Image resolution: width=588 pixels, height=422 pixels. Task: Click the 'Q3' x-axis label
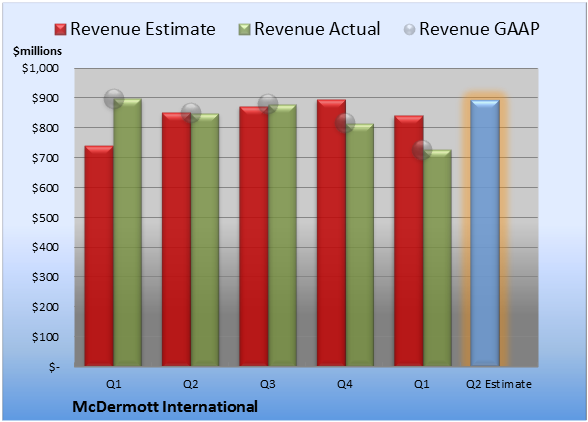[x=268, y=384]
